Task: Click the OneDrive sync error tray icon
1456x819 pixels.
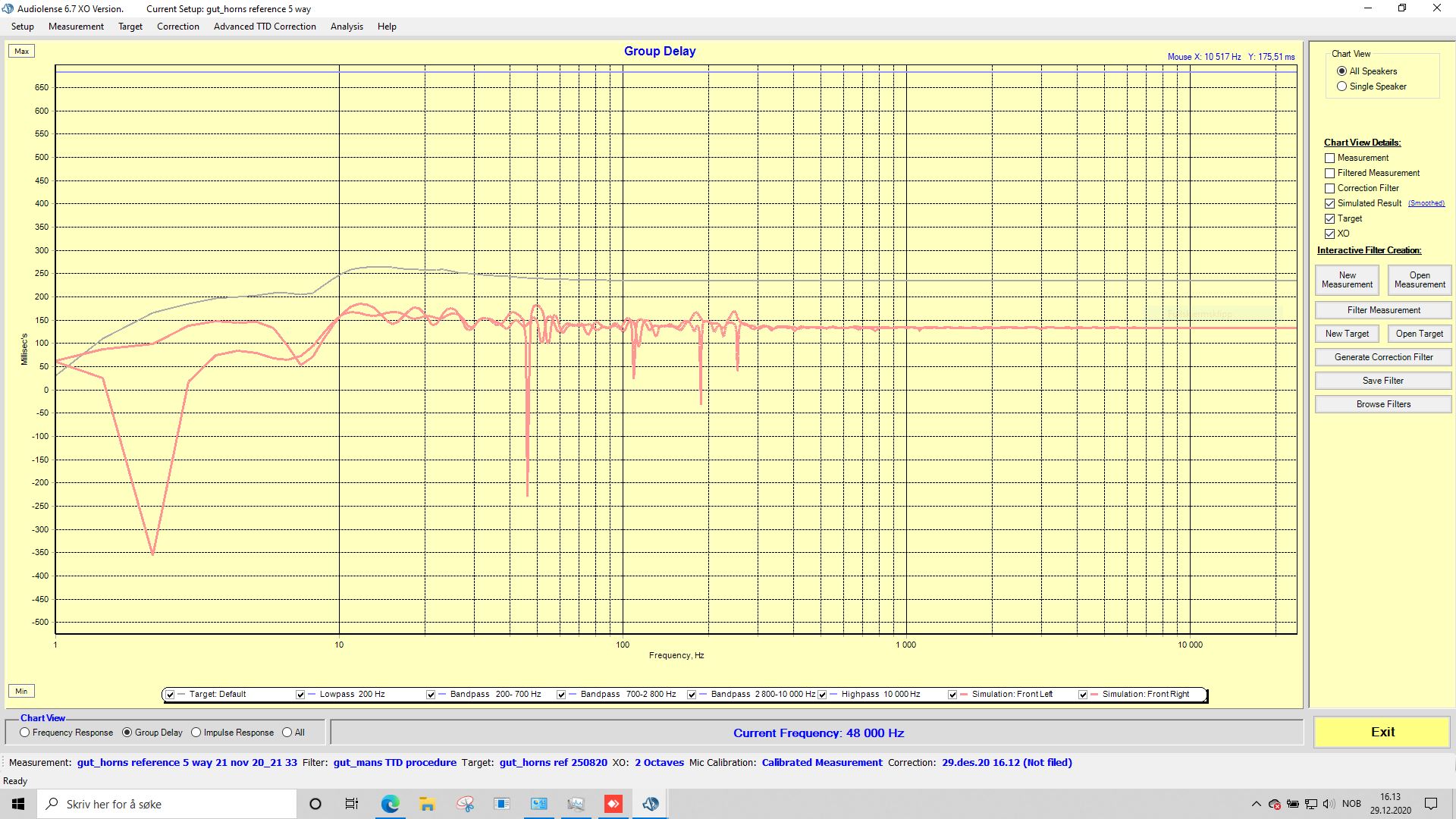Action: click(x=1275, y=804)
